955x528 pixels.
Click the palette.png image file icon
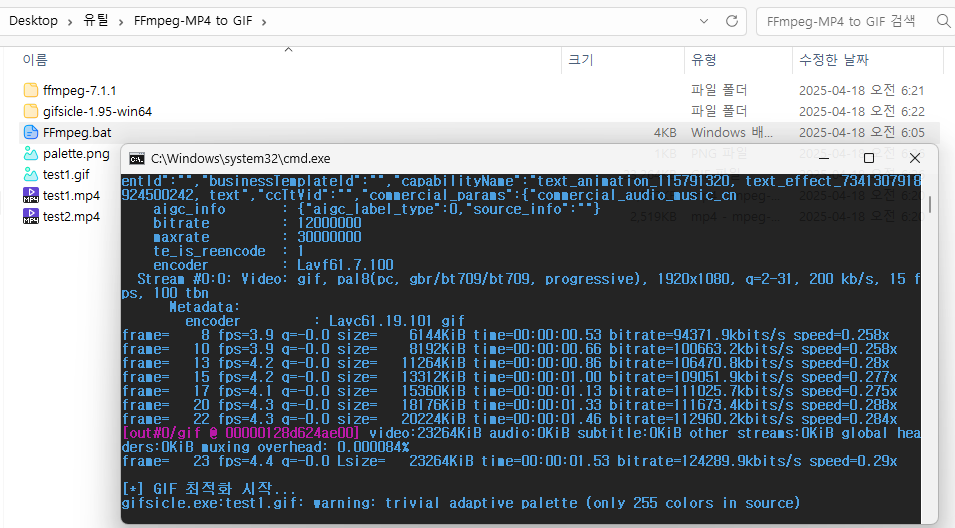pyautogui.click(x=31, y=153)
